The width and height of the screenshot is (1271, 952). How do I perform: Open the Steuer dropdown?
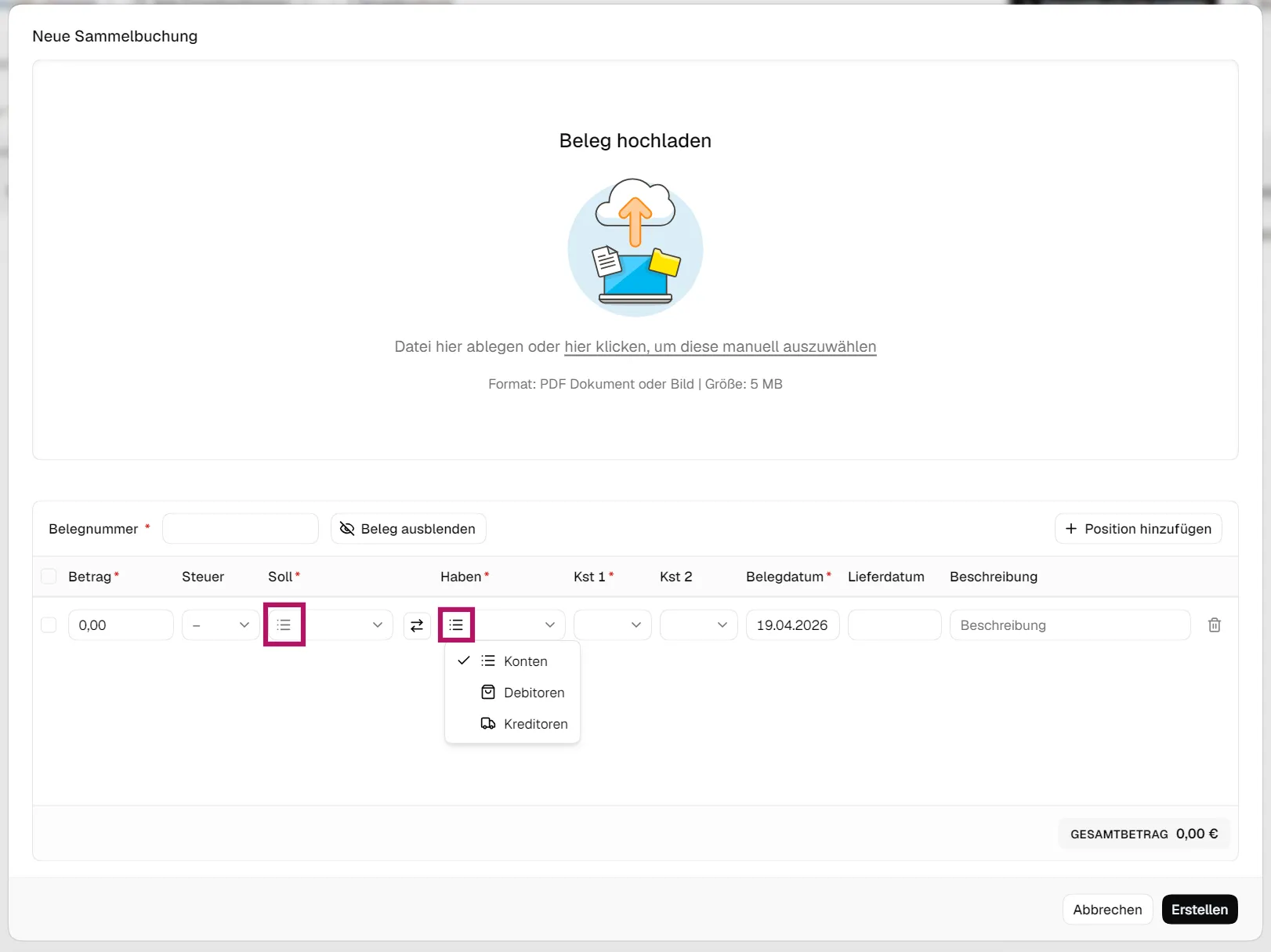click(x=220, y=624)
